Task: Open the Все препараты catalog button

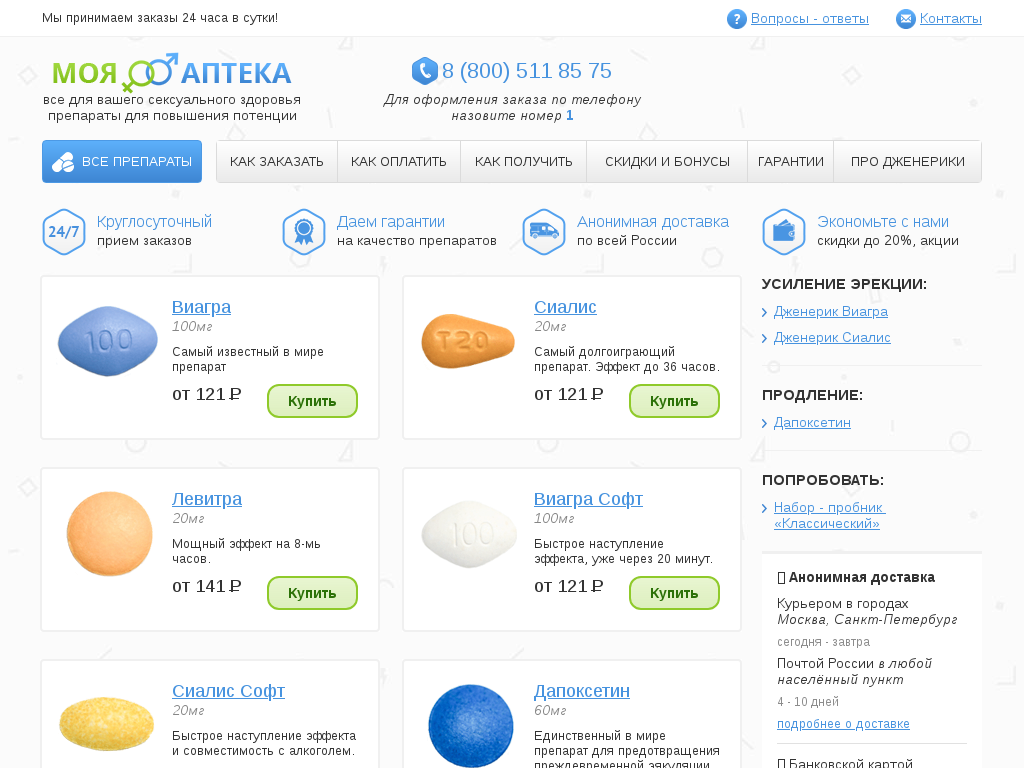Action: [122, 161]
